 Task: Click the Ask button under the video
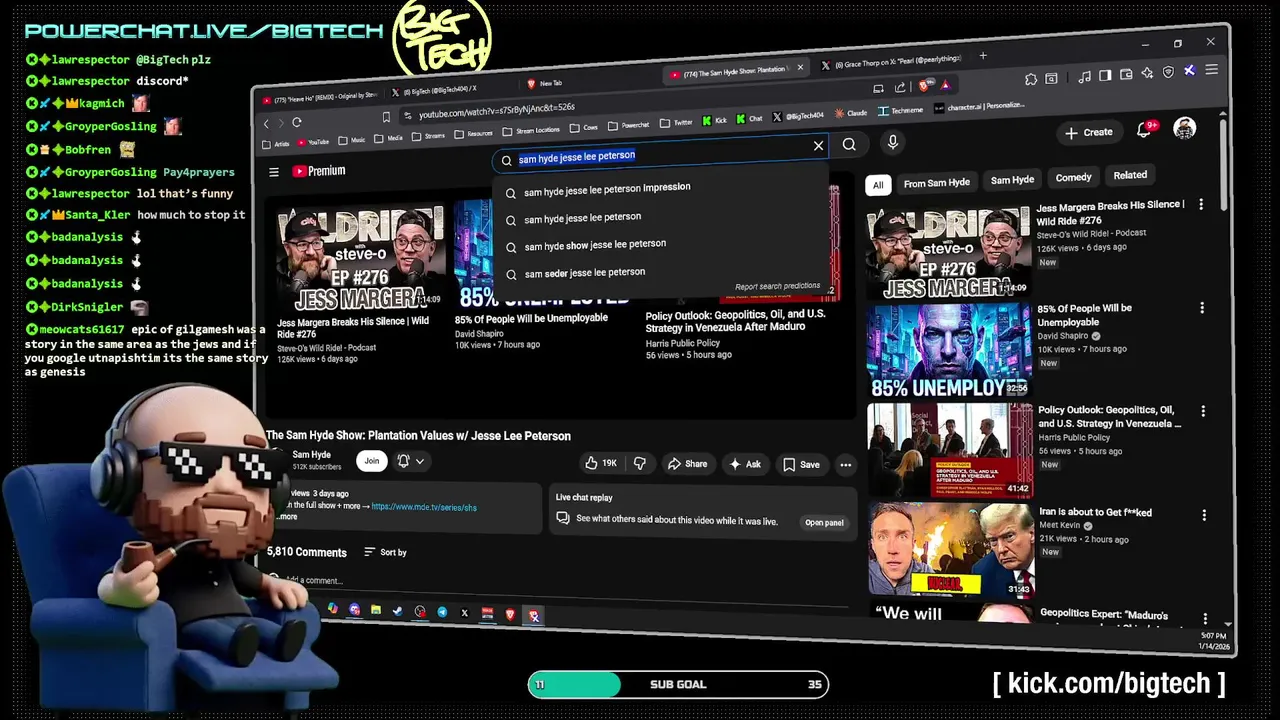click(746, 464)
